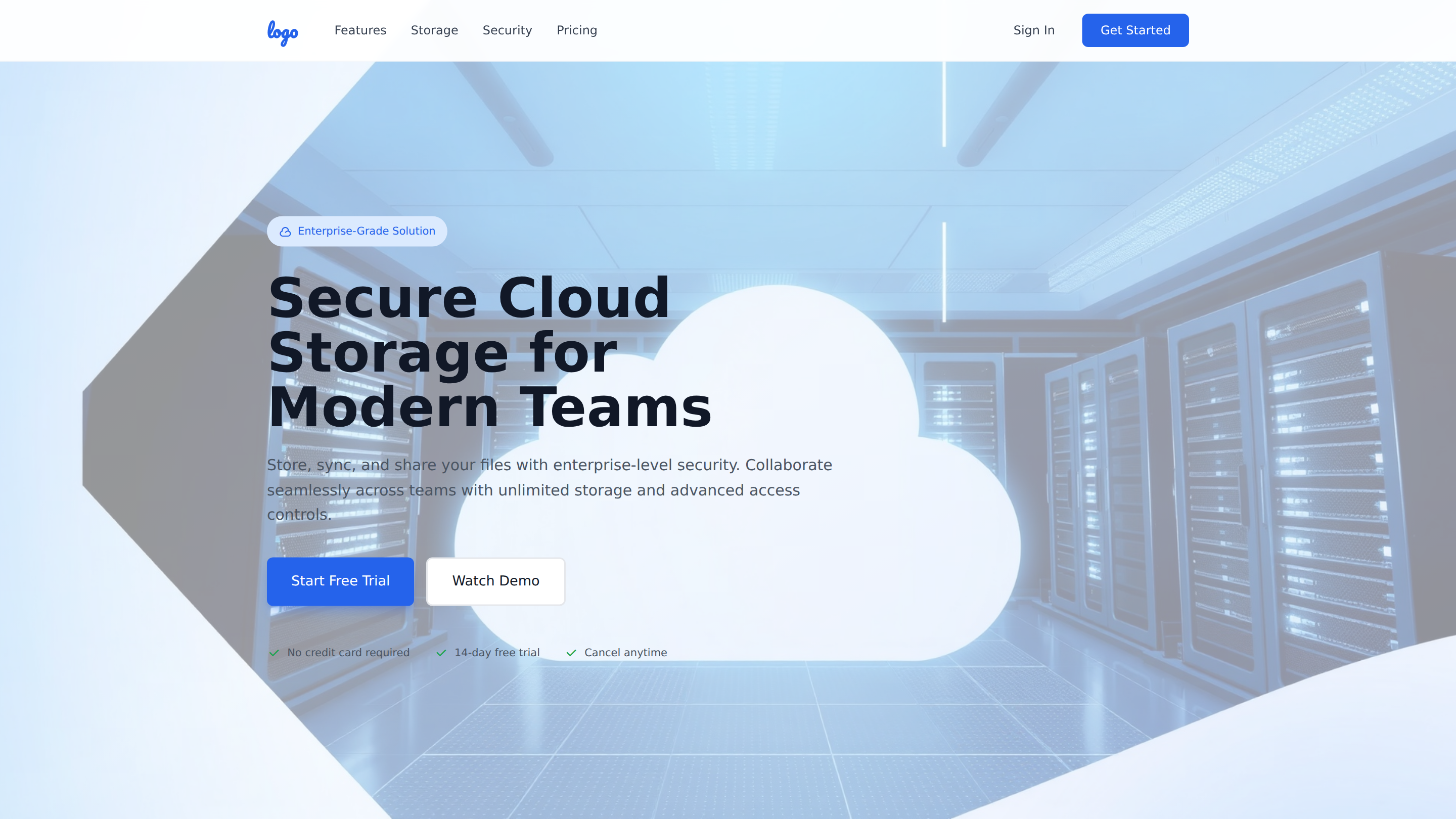Click the blue script logo icon
Screen dimensions: 1456x819
click(x=282, y=32)
